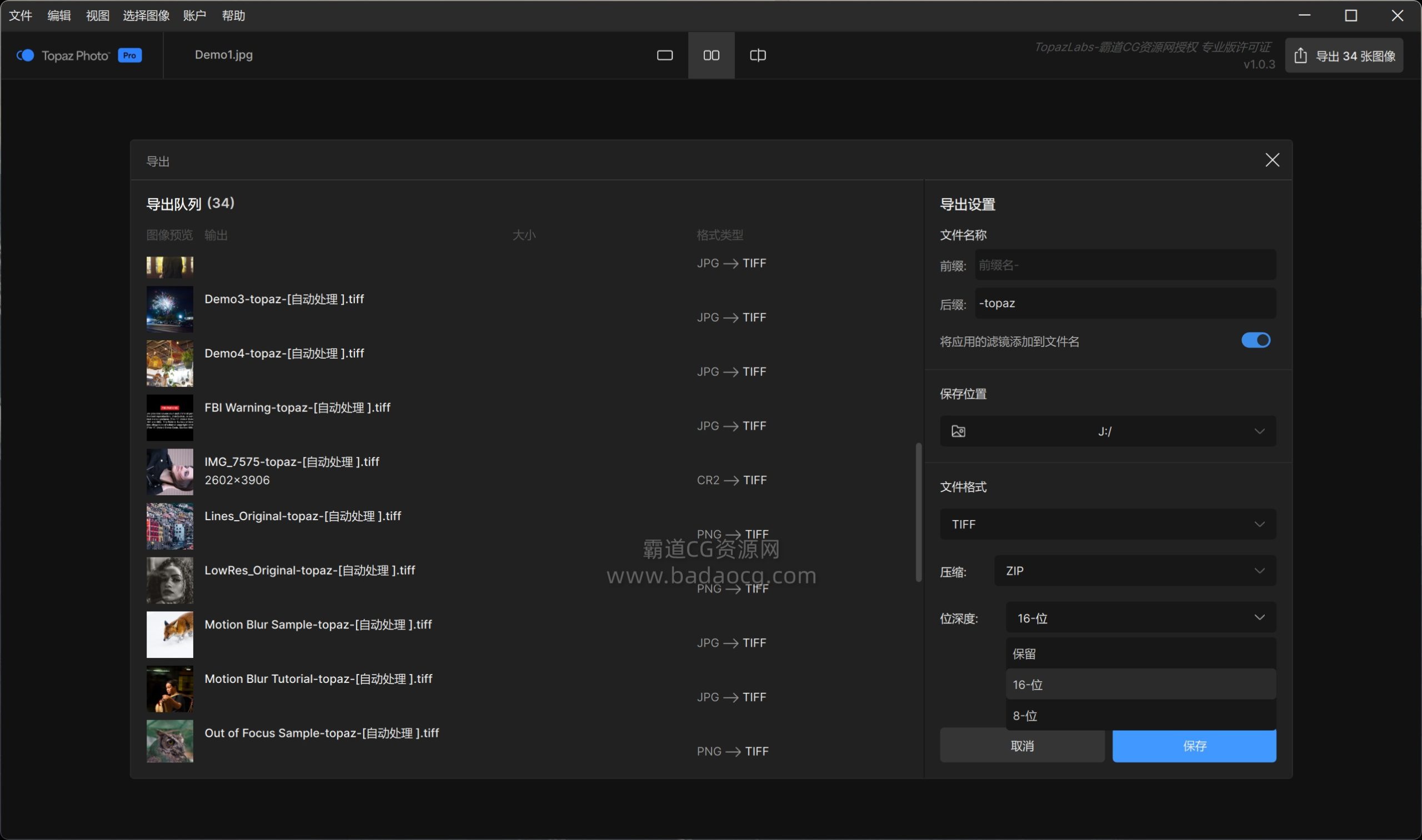The height and width of the screenshot is (840, 1422).
Task: Select side-by-side comparison view icon
Action: [712, 55]
